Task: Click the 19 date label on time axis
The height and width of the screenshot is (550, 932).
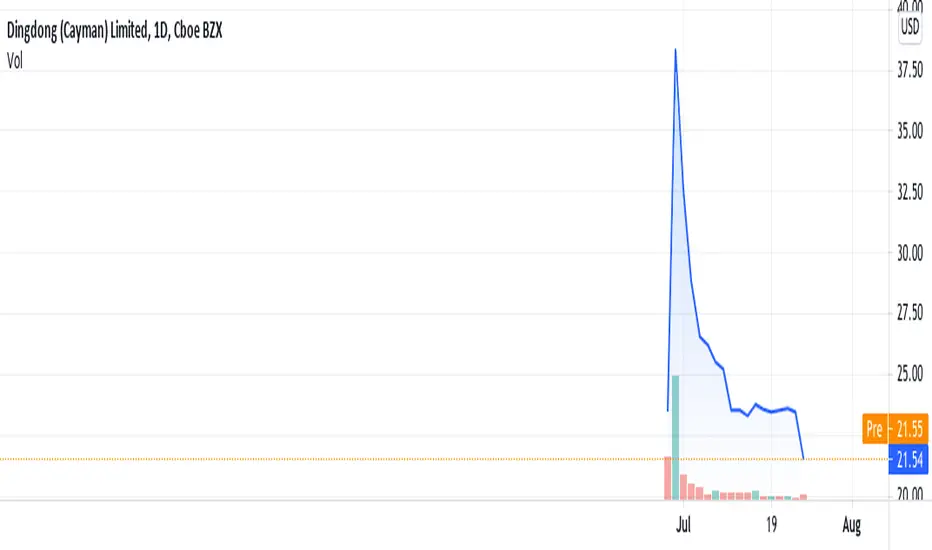Action: (x=771, y=524)
